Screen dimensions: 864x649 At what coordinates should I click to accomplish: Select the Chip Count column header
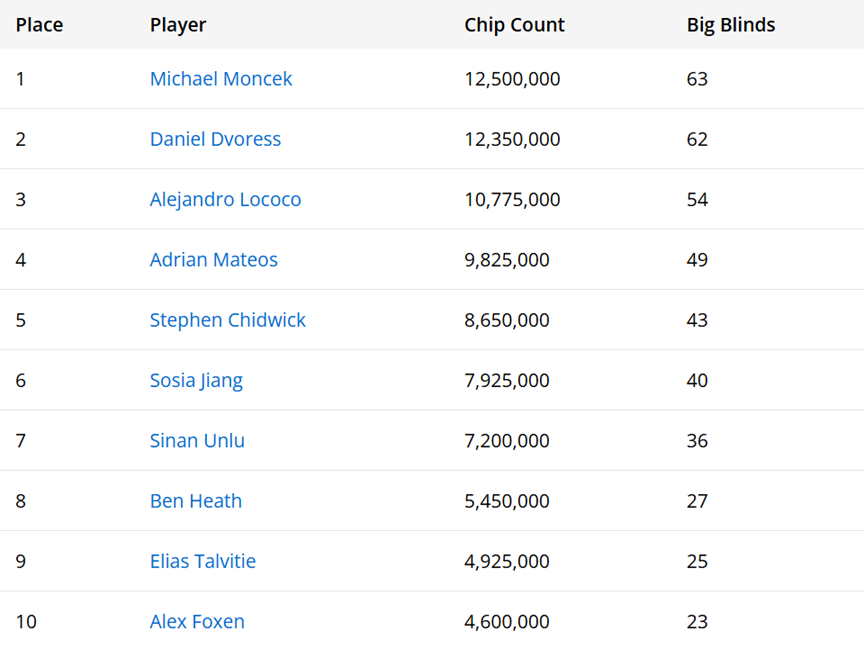(514, 25)
